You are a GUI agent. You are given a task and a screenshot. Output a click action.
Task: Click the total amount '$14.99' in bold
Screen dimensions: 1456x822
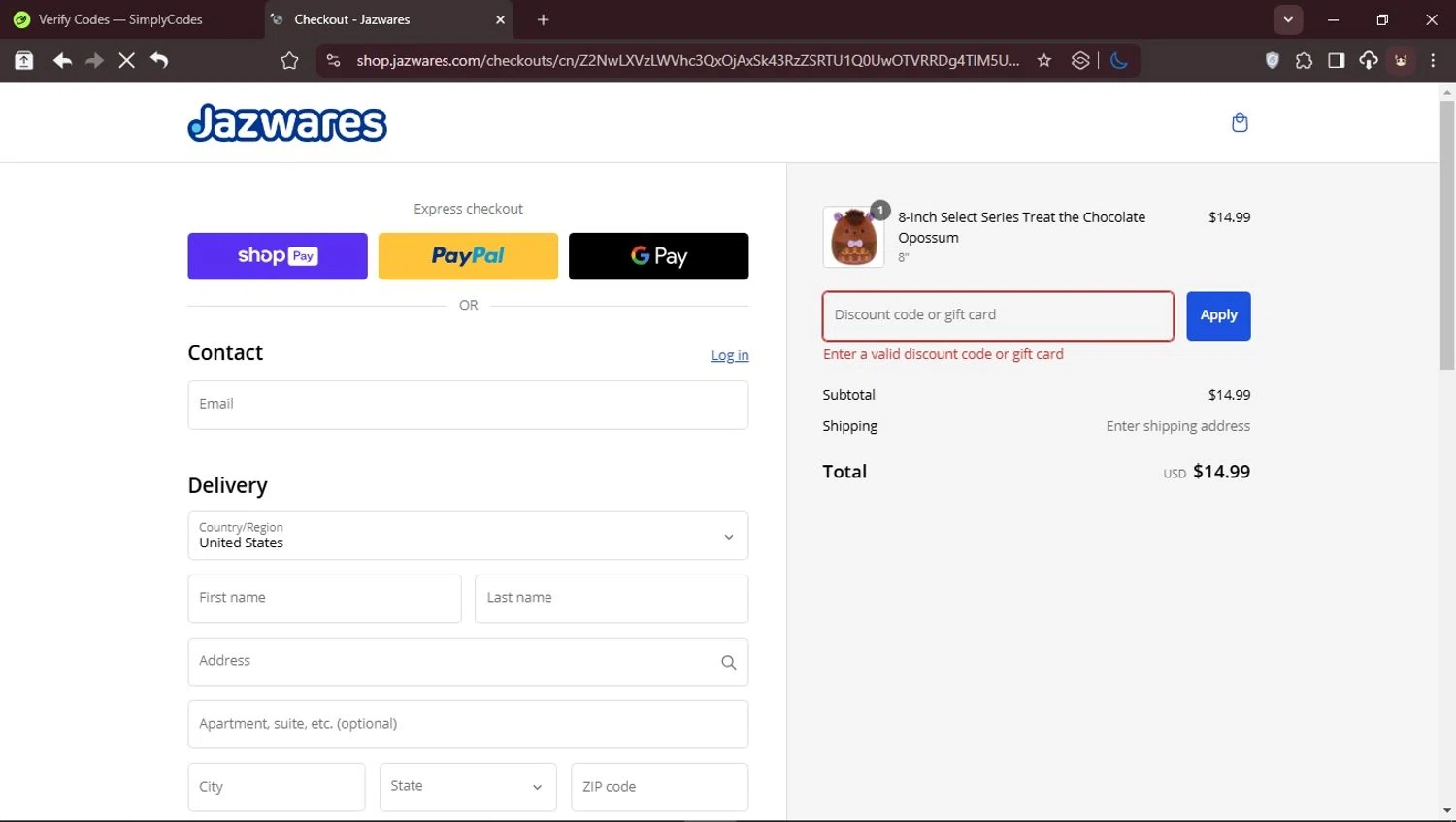[1221, 472]
